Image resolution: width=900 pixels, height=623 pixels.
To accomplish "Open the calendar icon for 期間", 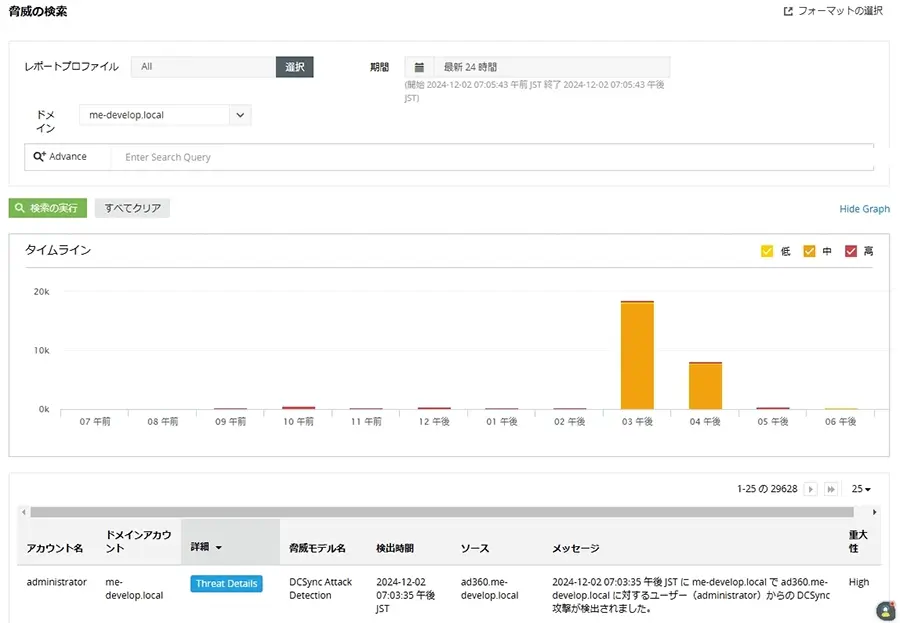I will 420,67.
